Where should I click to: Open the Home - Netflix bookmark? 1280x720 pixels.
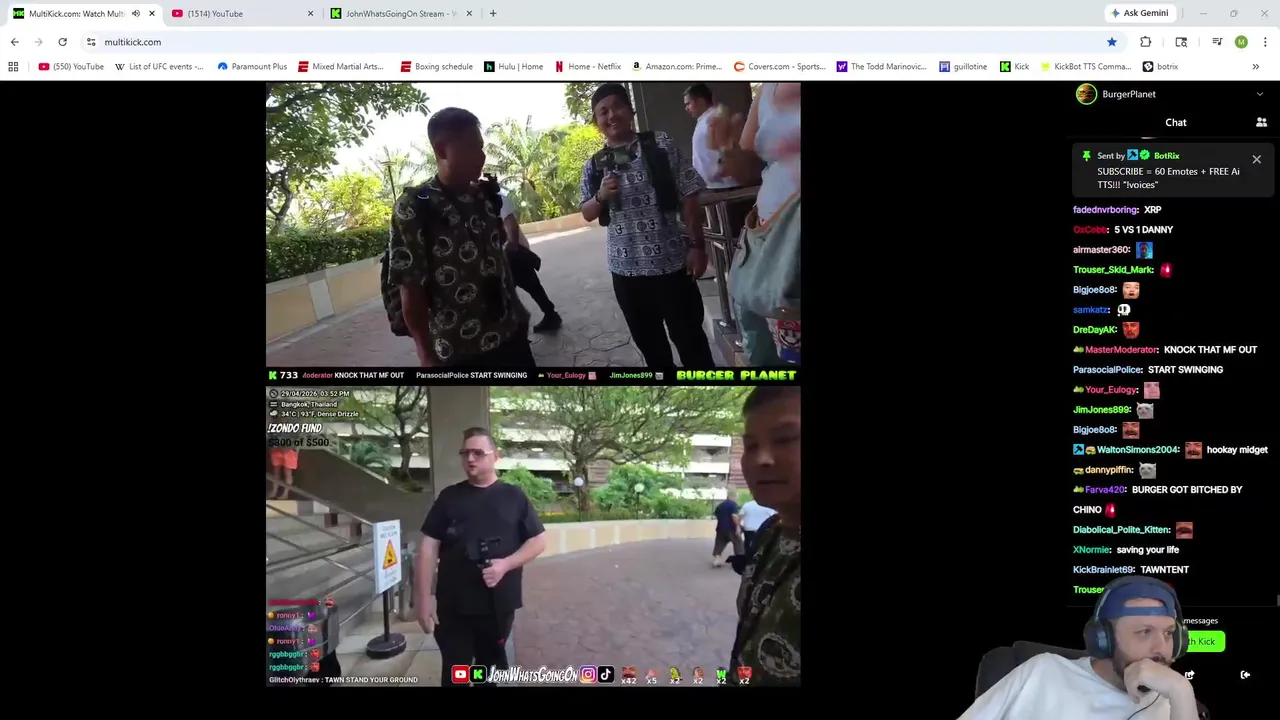click(588, 67)
